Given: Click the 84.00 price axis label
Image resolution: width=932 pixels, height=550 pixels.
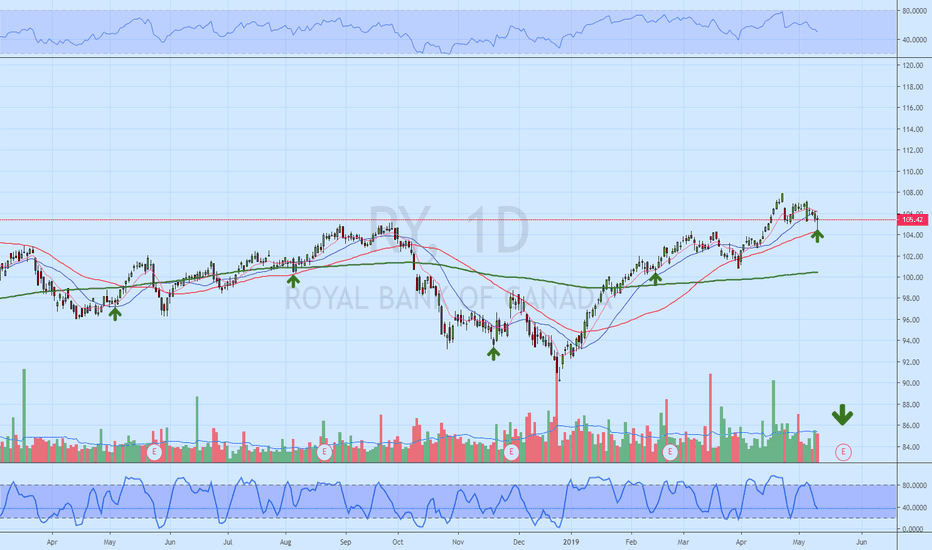Looking at the screenshot, I should pyautogui.click(x=913, y=447).
